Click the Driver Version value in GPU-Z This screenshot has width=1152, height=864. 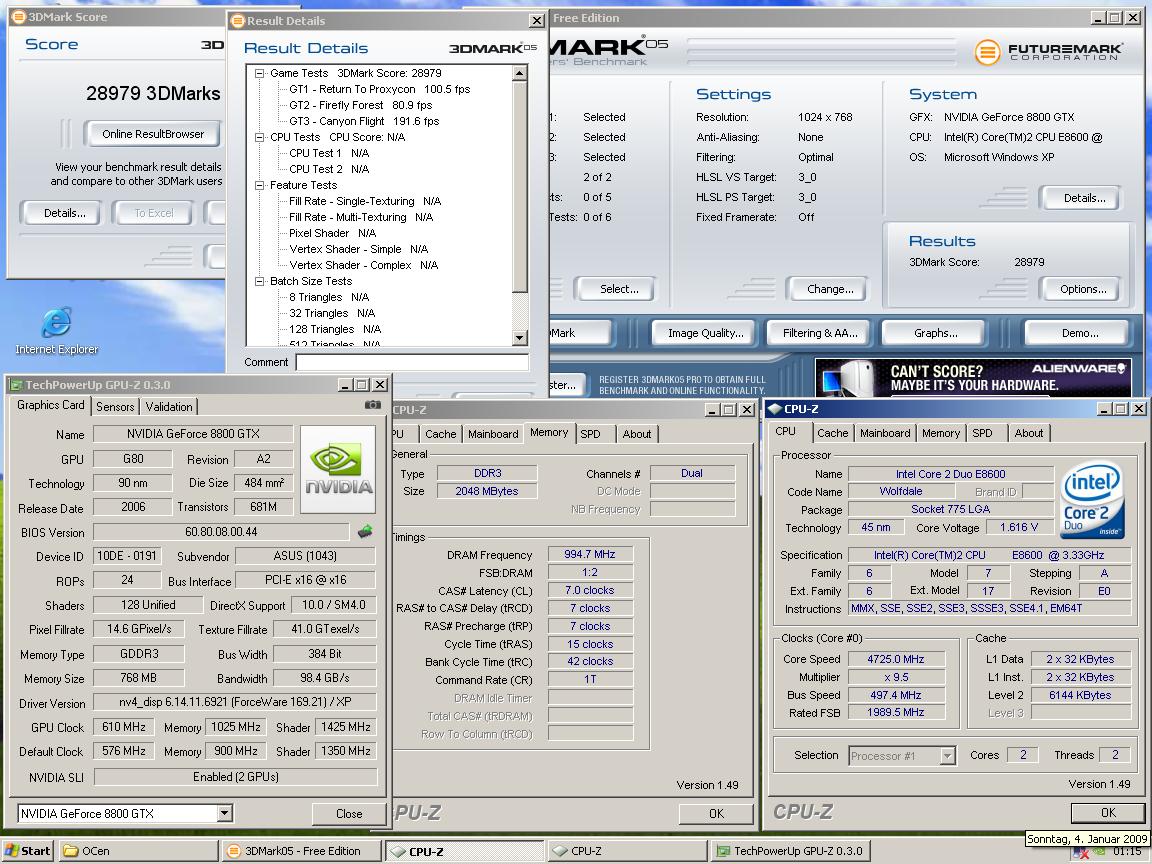[235, 702]
